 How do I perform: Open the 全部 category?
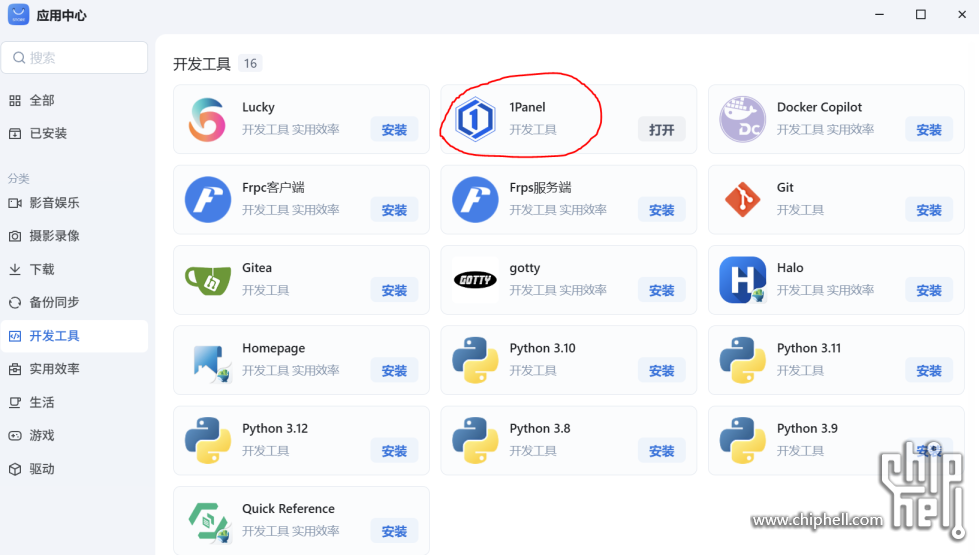click(x=74, y=100)
